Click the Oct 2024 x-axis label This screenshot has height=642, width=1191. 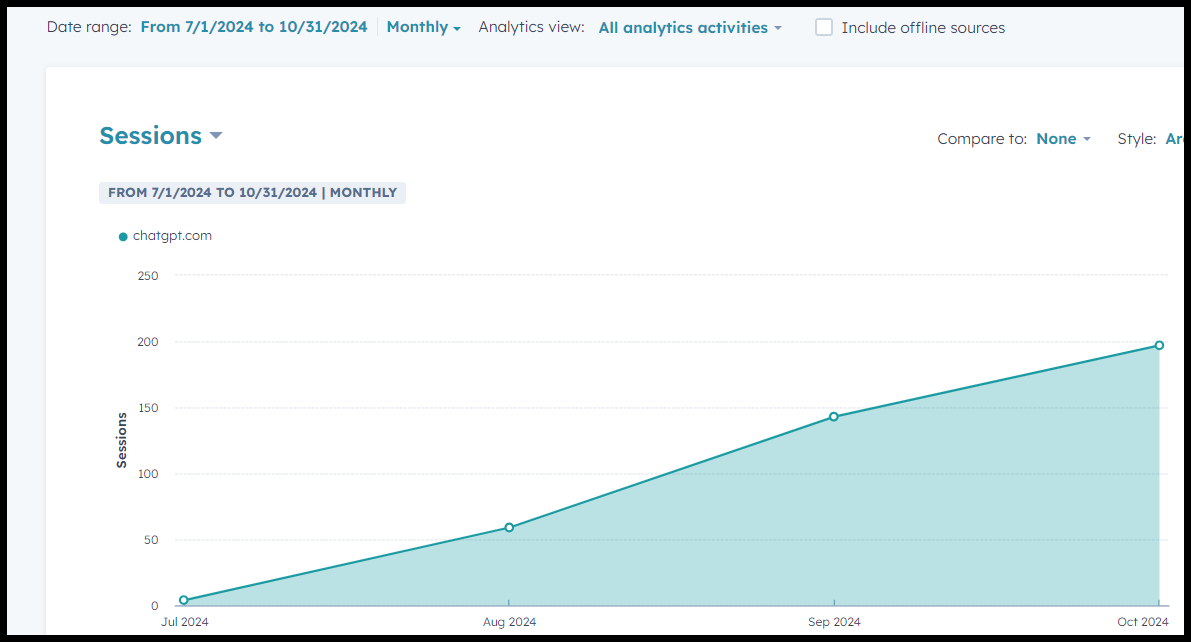[1142, 622]
